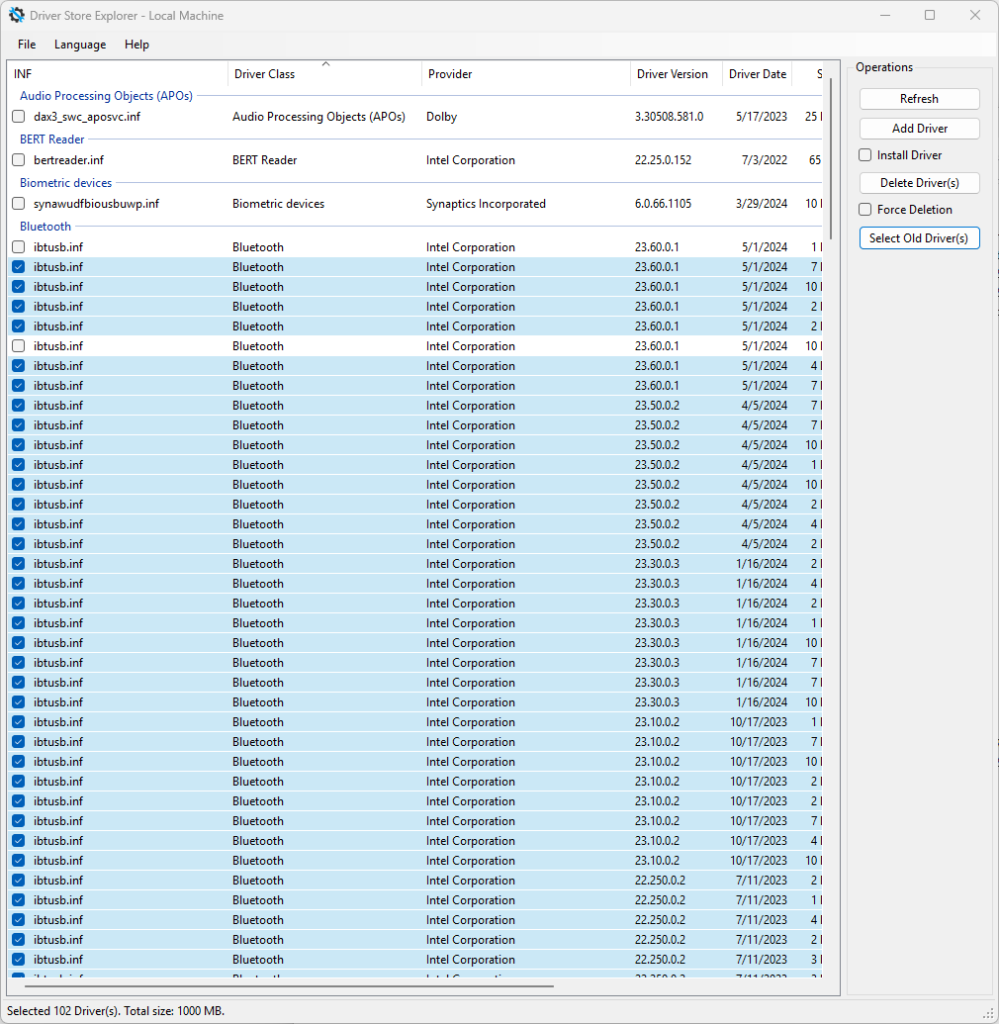The height and width of the screenshot is (1024, 999).
Task: Open the File menu
Action: pyautogui.click(x=27, y=45)
